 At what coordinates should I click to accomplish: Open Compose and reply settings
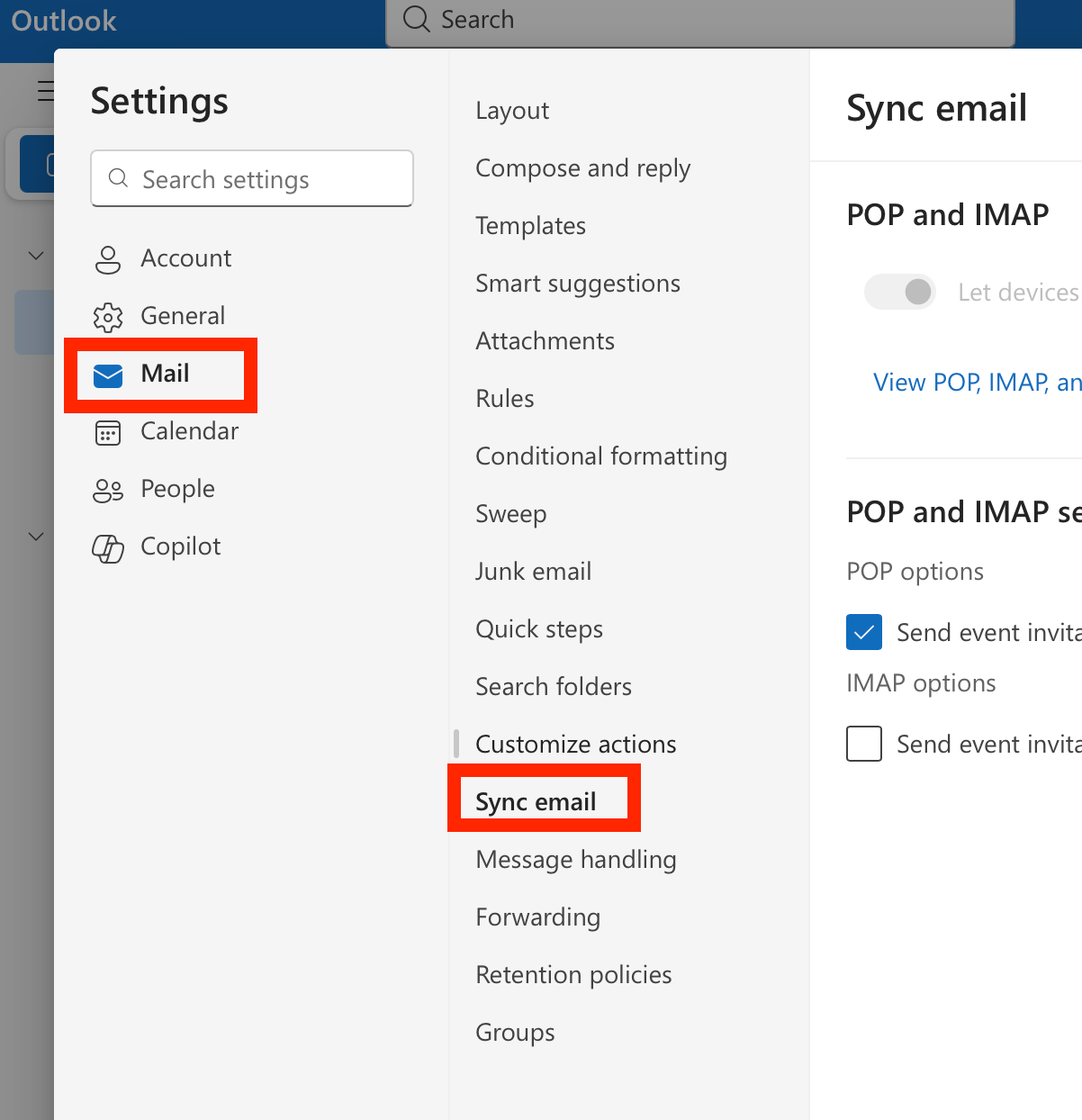[582, 168]
